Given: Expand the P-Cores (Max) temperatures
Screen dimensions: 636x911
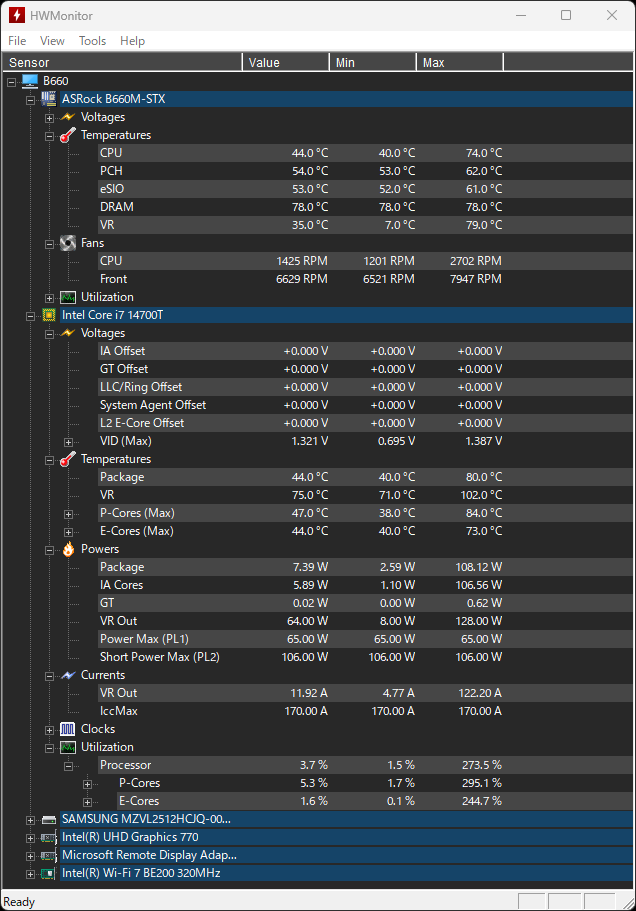Looking at the screenshot, I should pos(68,514).
